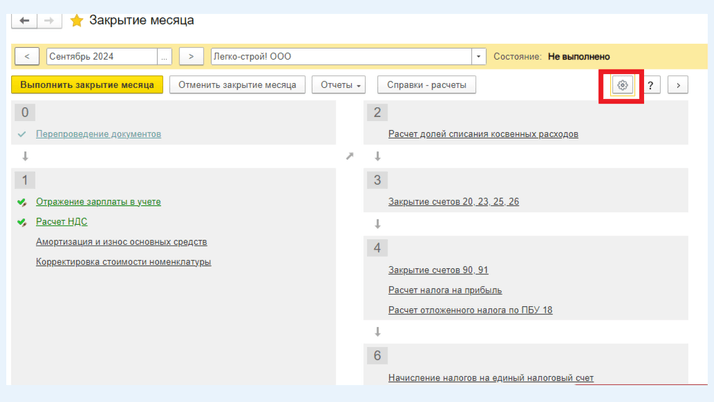Click the diagonal expand arrow icon
The height and width of the screenshot is (402, 714).
click(350, 156)
